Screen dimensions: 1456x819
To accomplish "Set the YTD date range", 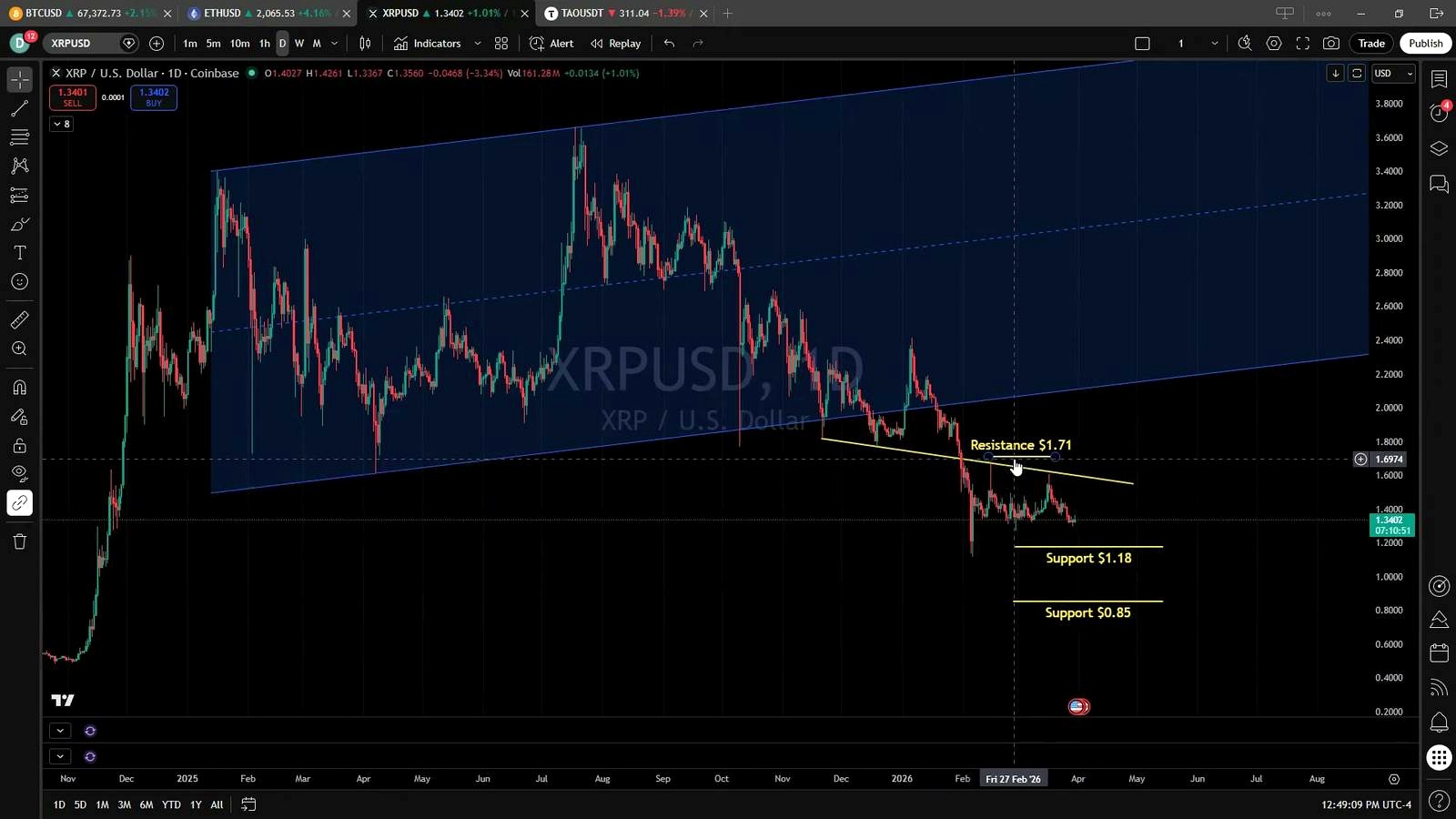I will pyautogui.click(x=171, y=804).
